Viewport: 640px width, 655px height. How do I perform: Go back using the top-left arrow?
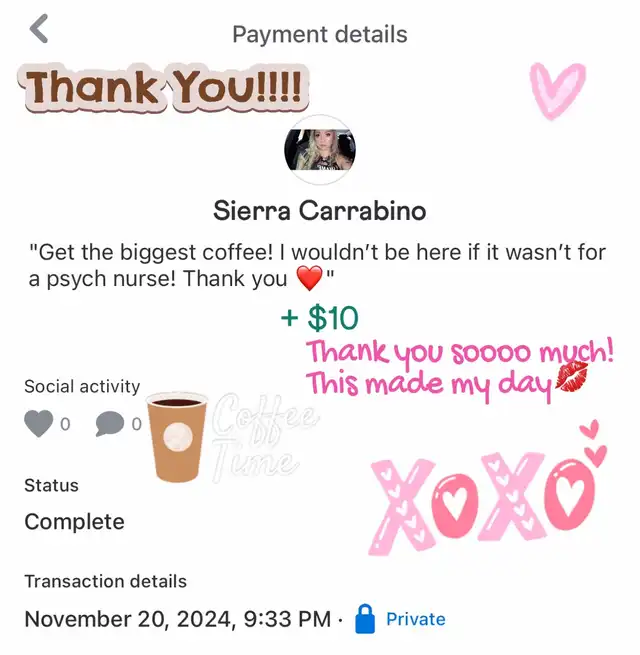click(39, 29)
